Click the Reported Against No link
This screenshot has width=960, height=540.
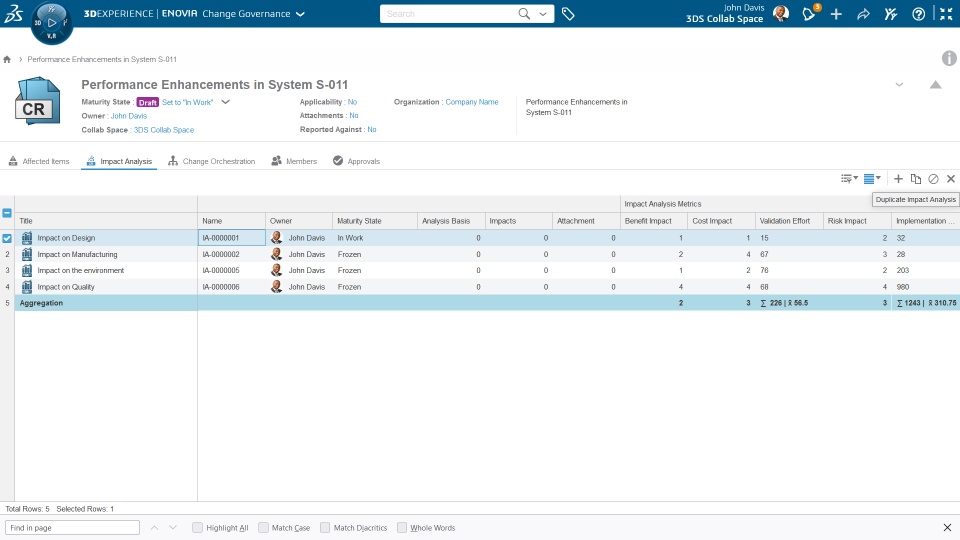[372, 129]
